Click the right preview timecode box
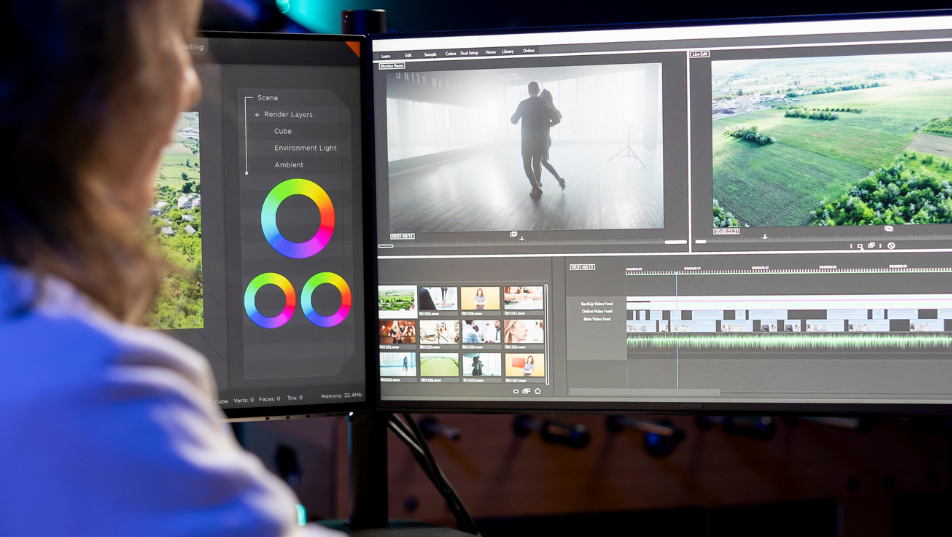Image resolution: width=952 pixels, height=537 pixels. [726, 231]
